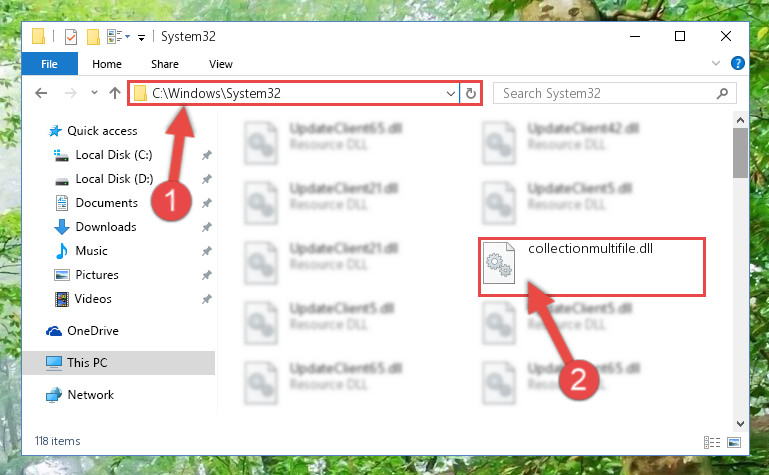The image size is (769, 475).
Task: Select the collectionmultifile.dll file
Action: 592,266
